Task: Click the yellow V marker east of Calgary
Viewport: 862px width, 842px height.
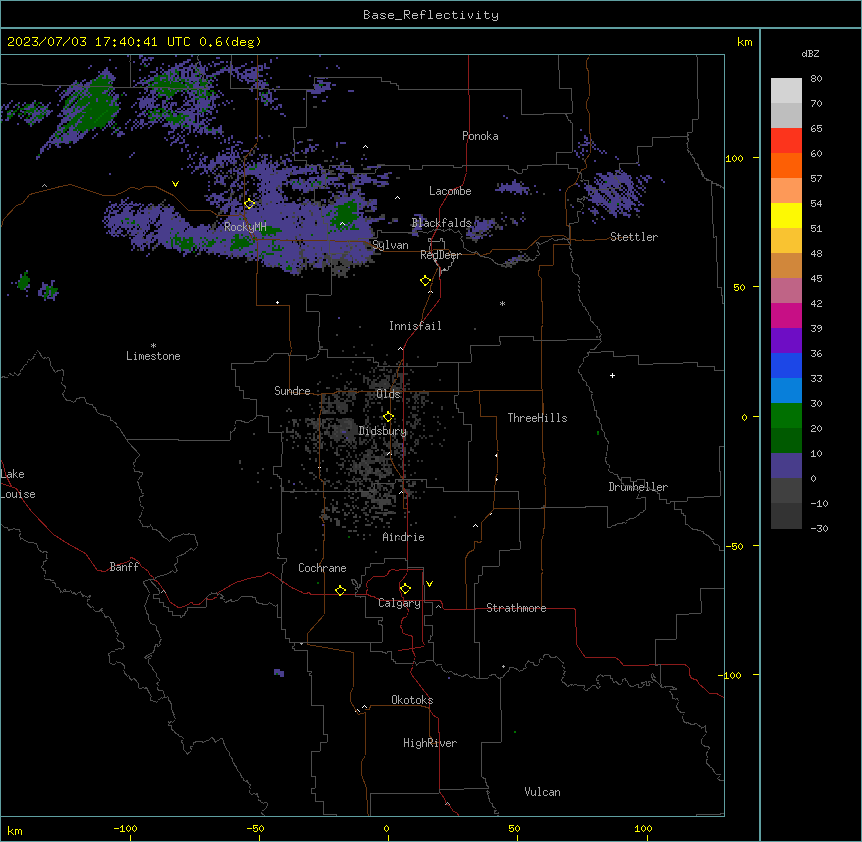Action: (429, 584)
